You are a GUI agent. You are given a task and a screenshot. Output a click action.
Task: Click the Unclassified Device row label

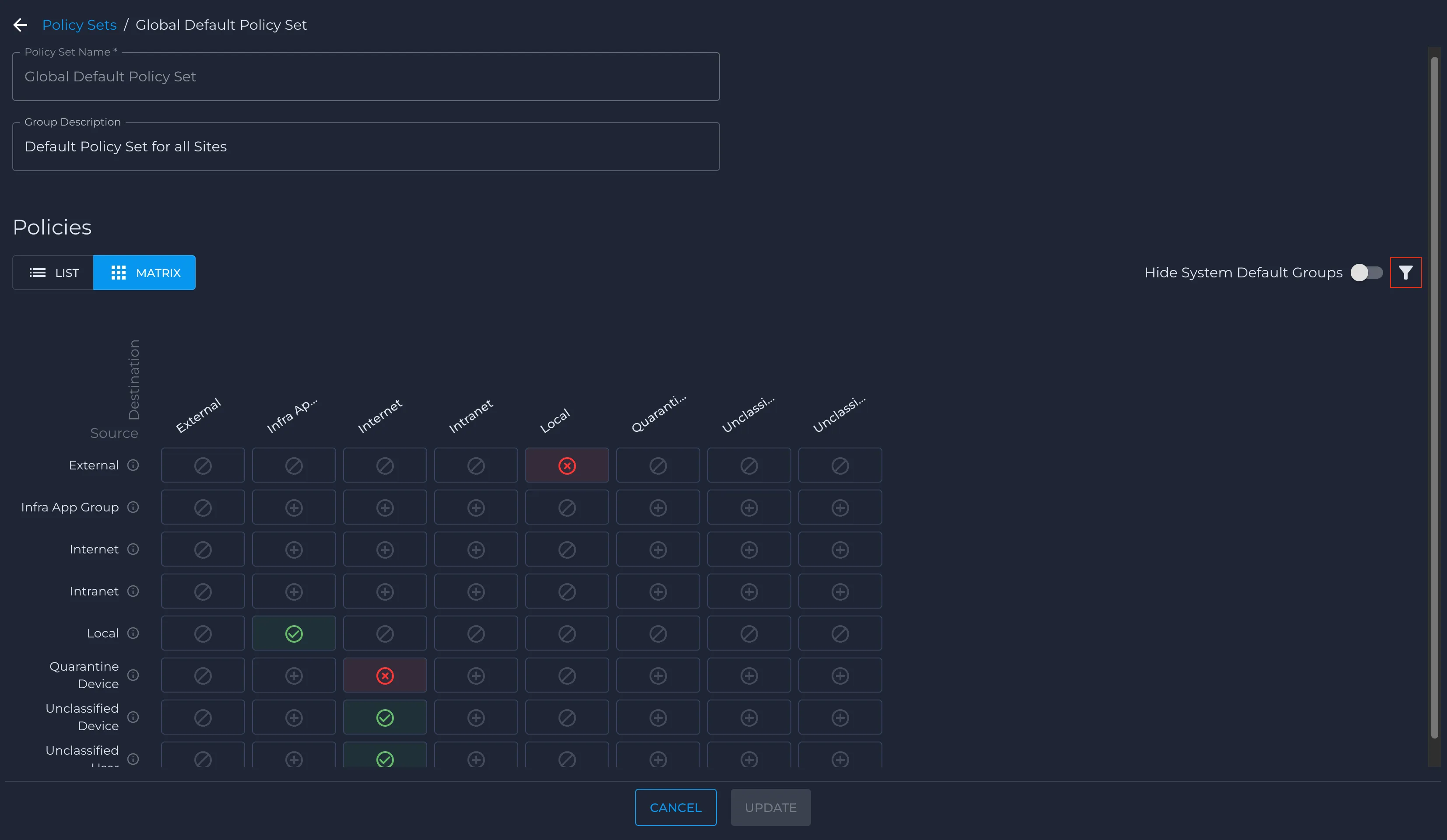tap(82, 717)
